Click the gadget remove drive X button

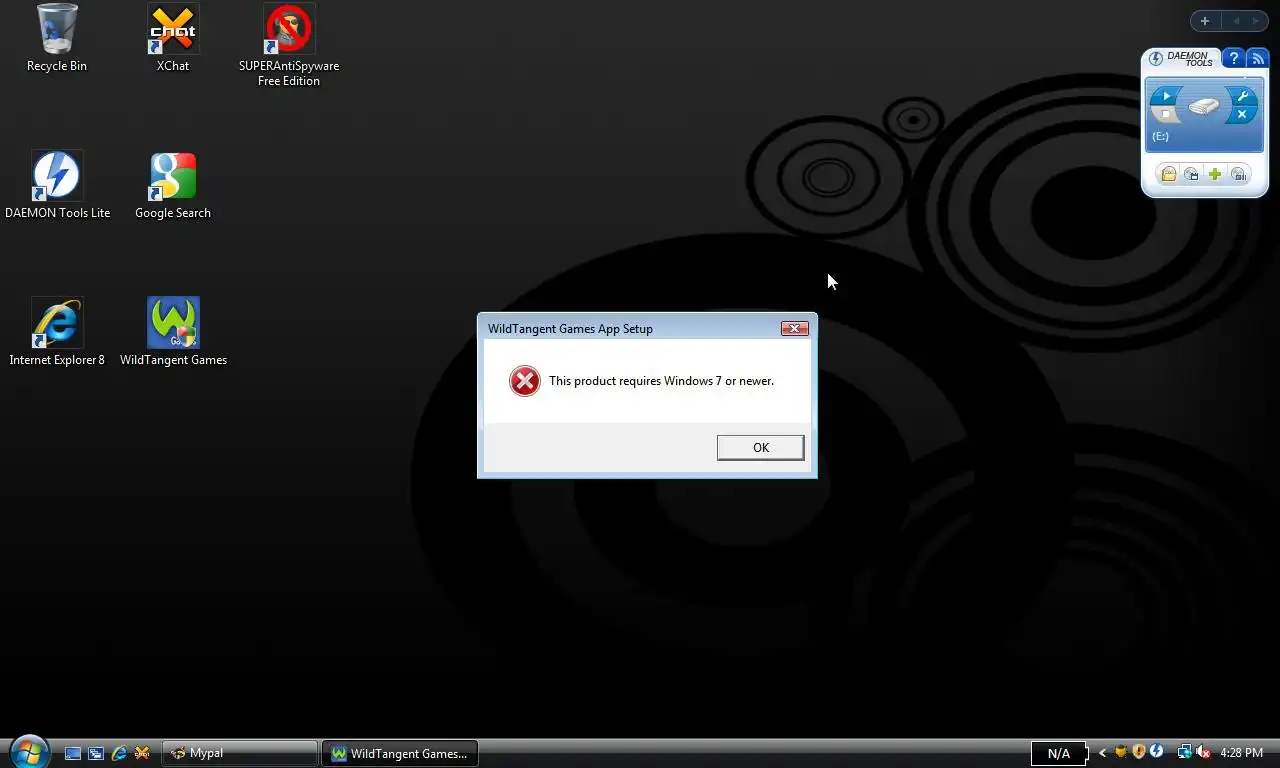[1242, 115]
